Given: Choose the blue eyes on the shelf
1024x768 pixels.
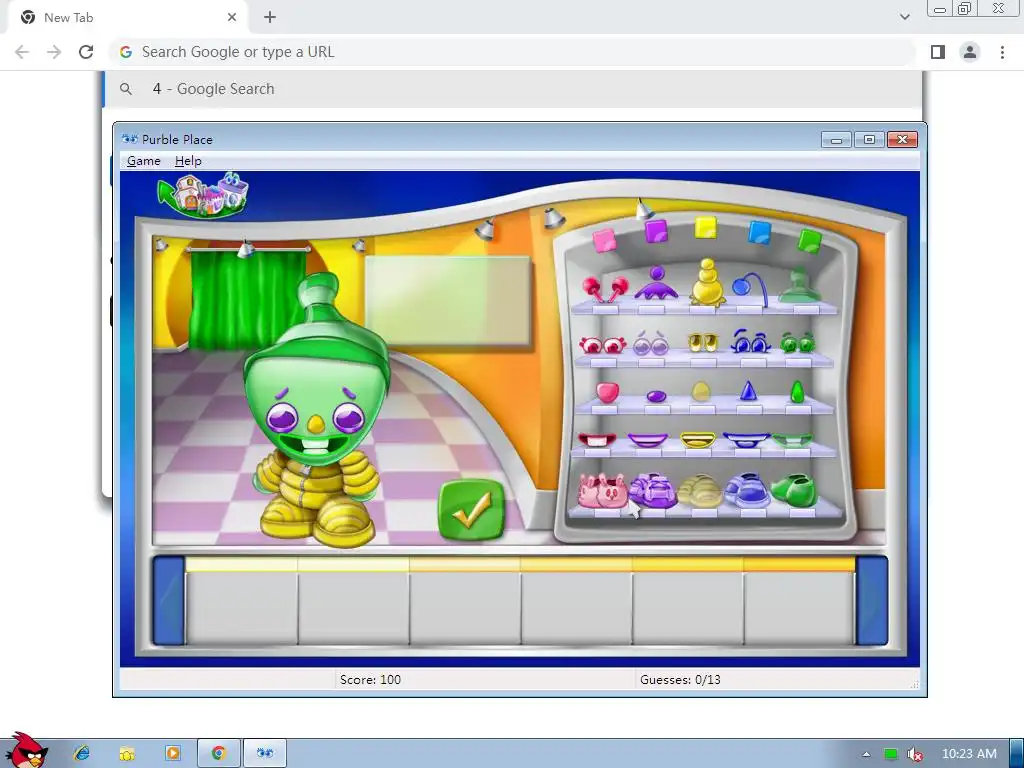Looking at the screenshot, I should (x=750, y=341).
